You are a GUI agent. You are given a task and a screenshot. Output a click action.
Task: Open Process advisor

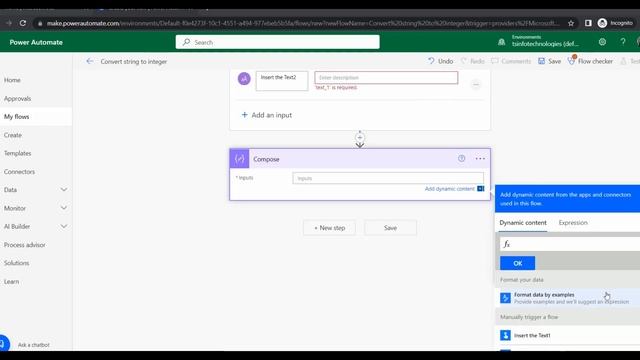(24, 245)
